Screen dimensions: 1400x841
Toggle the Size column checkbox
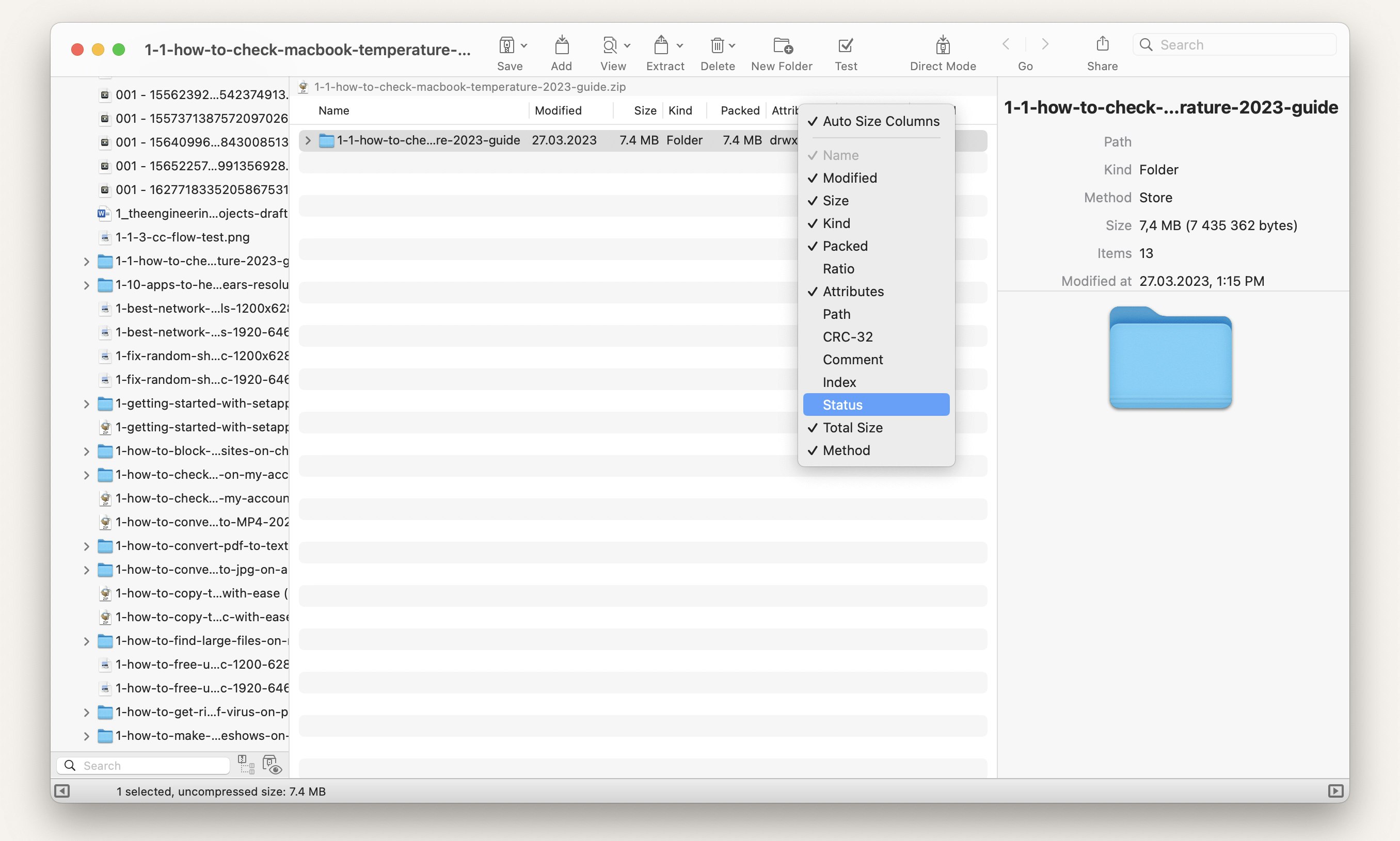click(x=836, y=200)
